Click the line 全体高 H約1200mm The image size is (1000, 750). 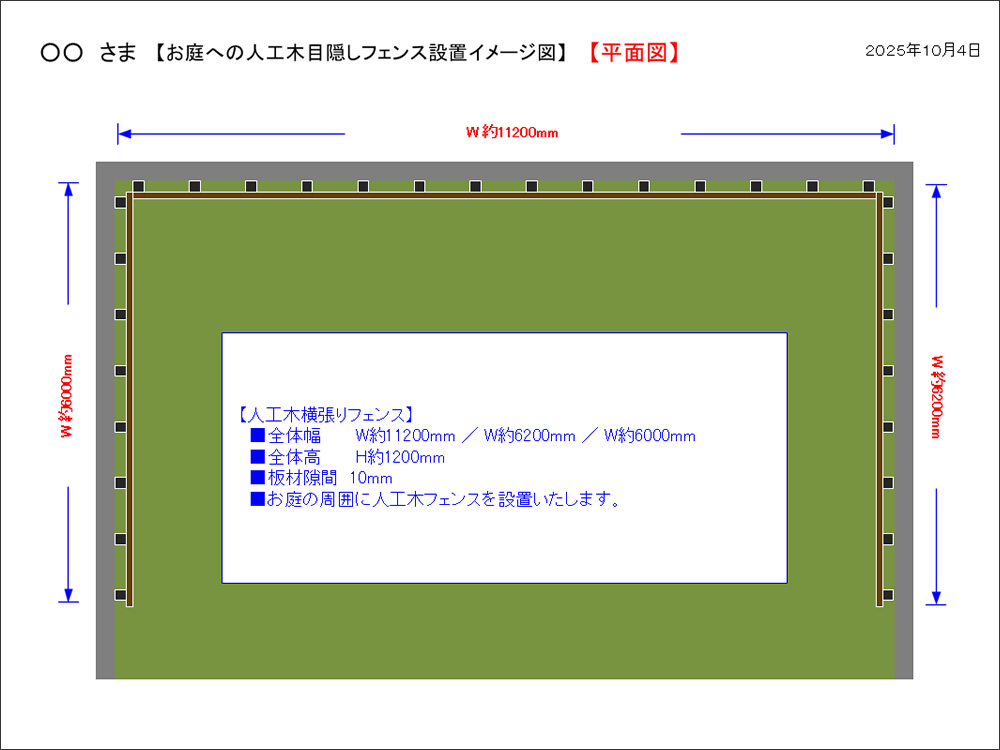click(347, 457)
